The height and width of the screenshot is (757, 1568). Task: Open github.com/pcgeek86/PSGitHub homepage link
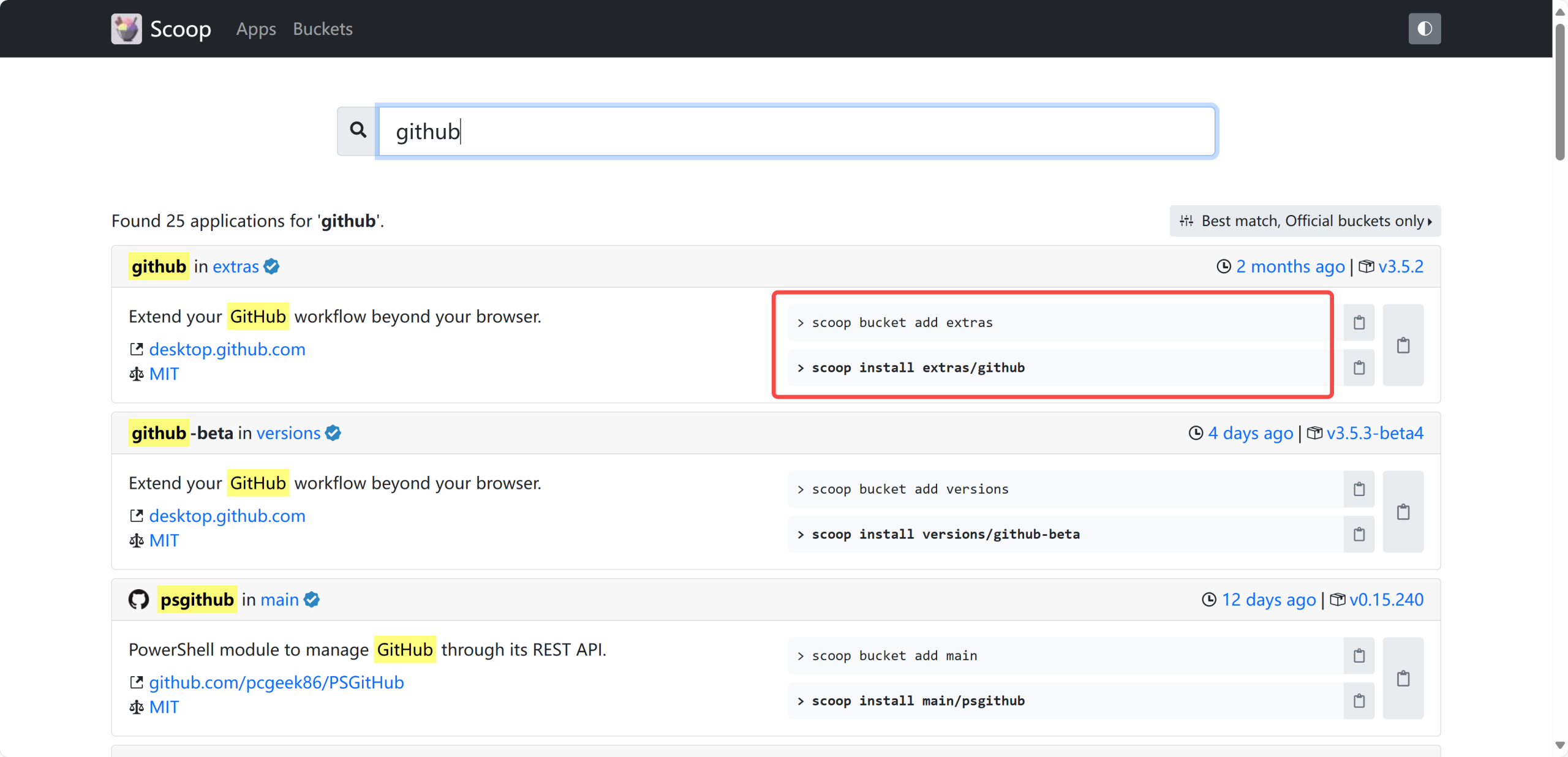tap(276, 683)
